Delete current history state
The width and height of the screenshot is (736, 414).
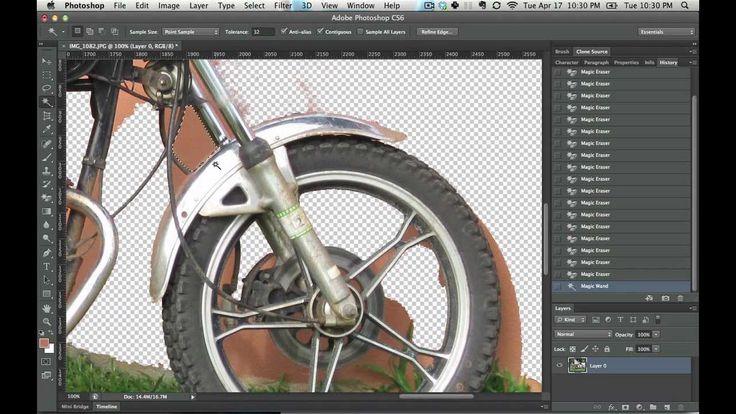click(x=680, y=298)
